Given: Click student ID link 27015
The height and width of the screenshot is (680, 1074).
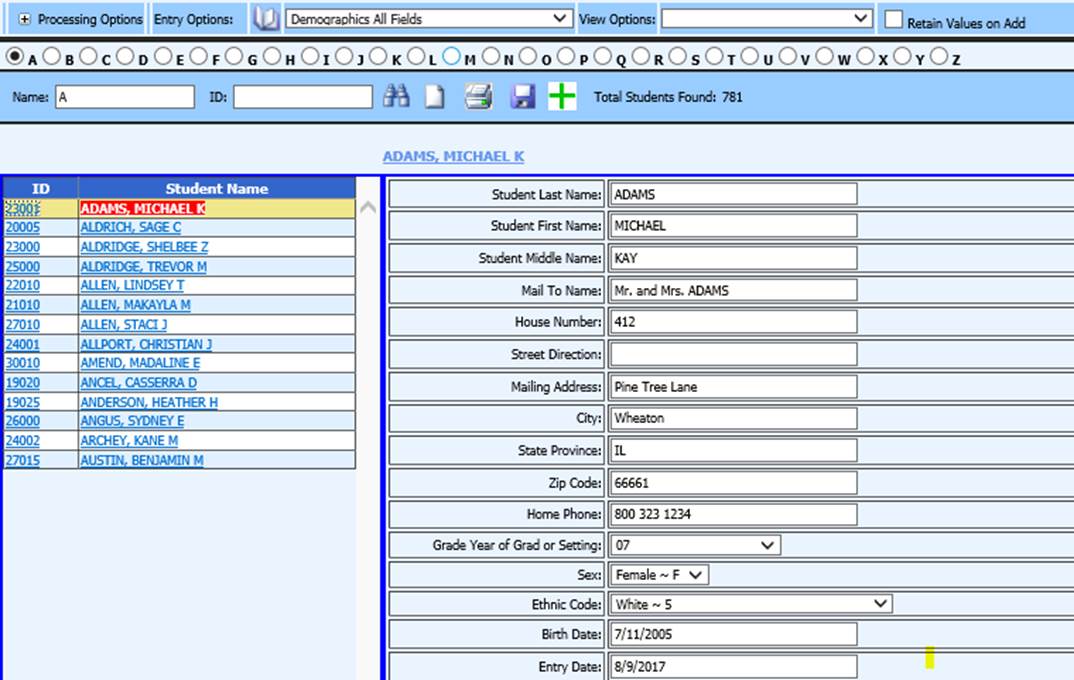Looking at the screenshot, I should [22, 461].
